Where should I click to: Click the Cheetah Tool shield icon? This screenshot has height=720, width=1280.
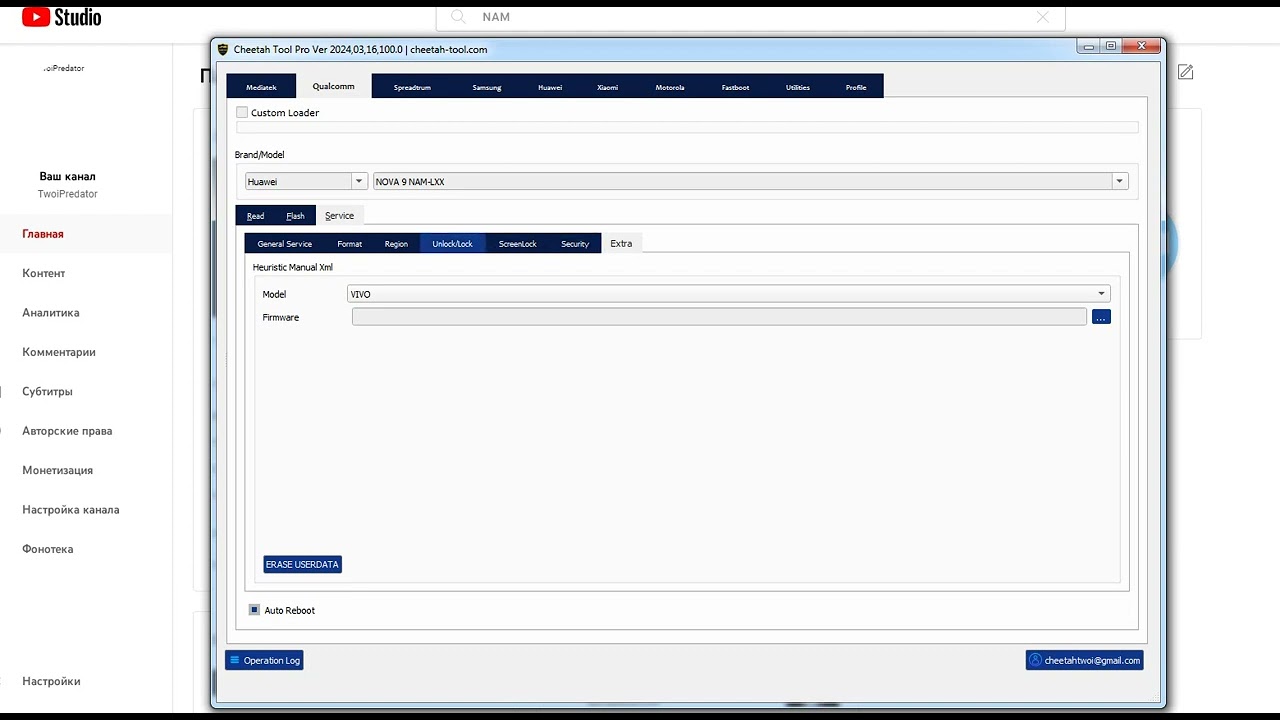click(x=223, y=49)
